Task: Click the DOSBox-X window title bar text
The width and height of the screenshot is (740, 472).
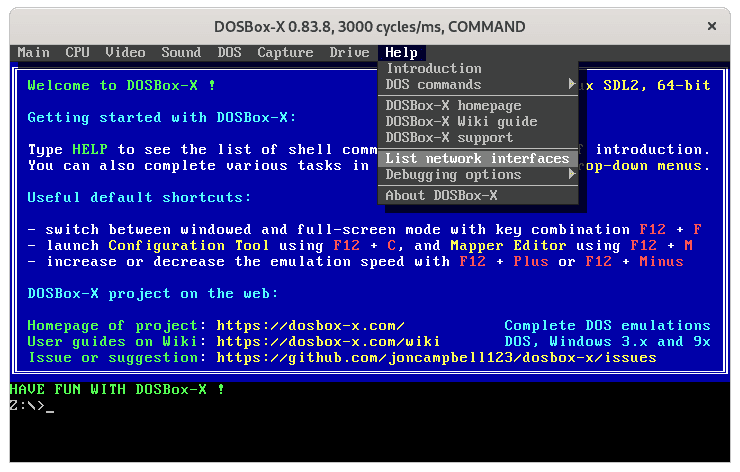Action: 370,27
